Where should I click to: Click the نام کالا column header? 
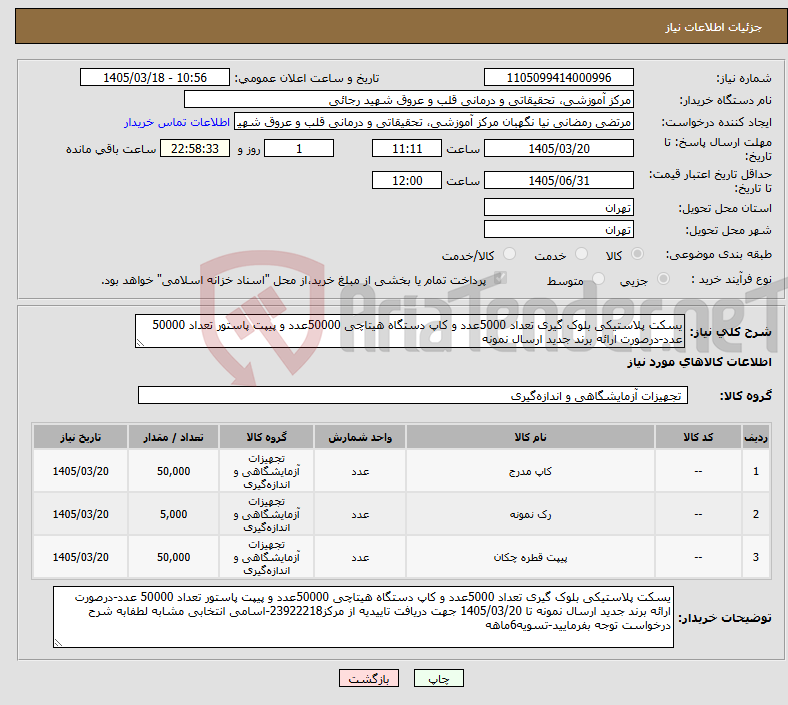tap(530, 437)
